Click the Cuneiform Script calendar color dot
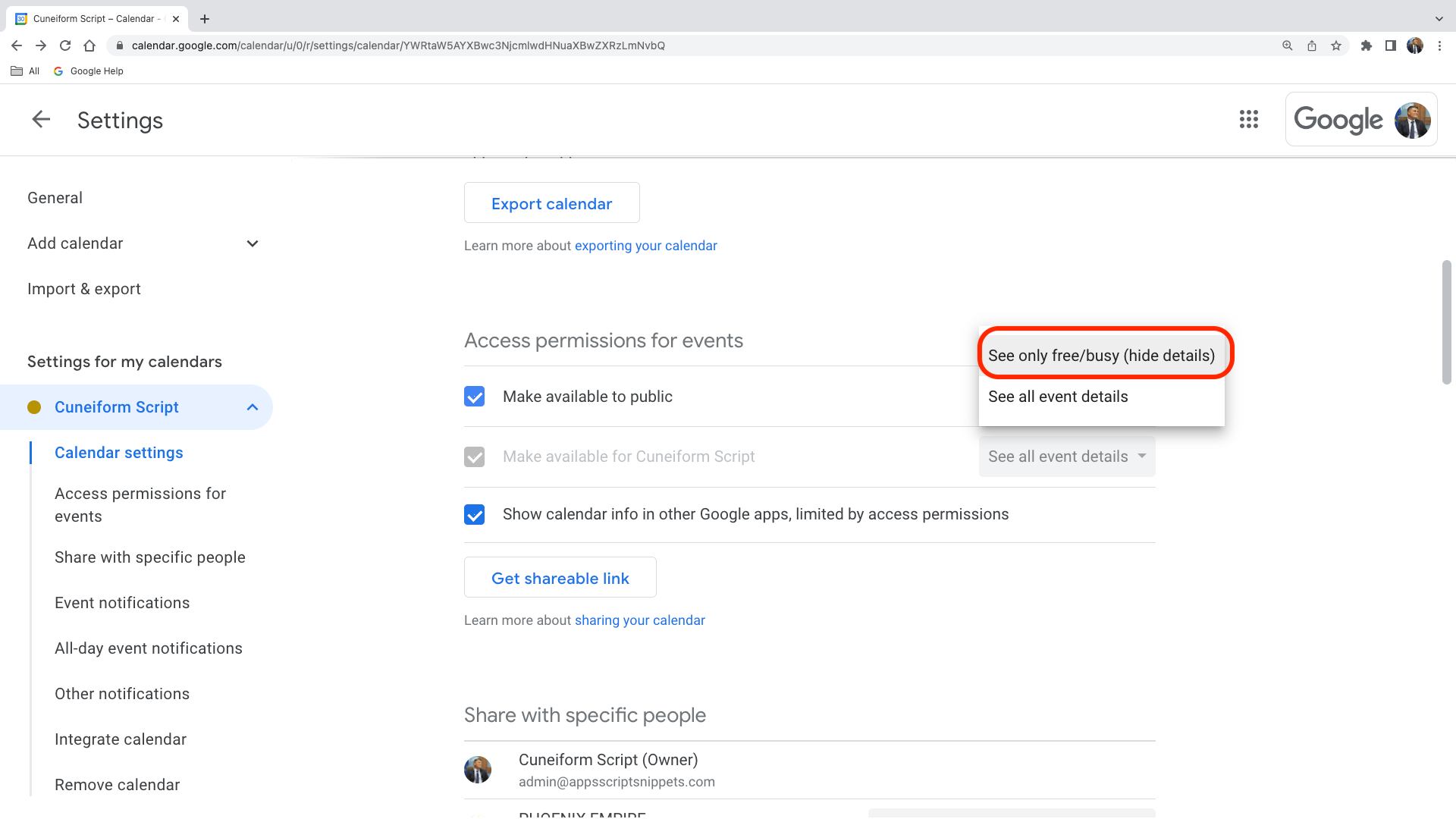 (x=34, y=407)
